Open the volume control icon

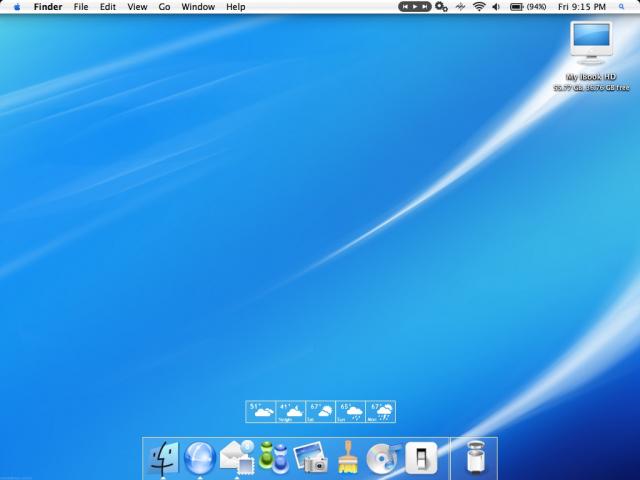[x=496, y=7]
